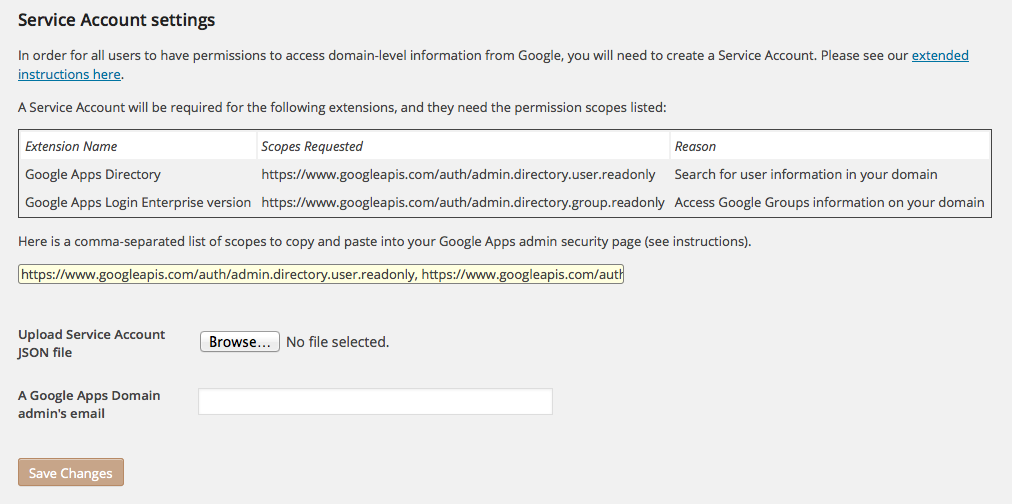Image resolution: width=1012 pixels, height=504 pixels.
Task: Click the admin.directory.user.readonly scope URL cell
Action: 458,174
